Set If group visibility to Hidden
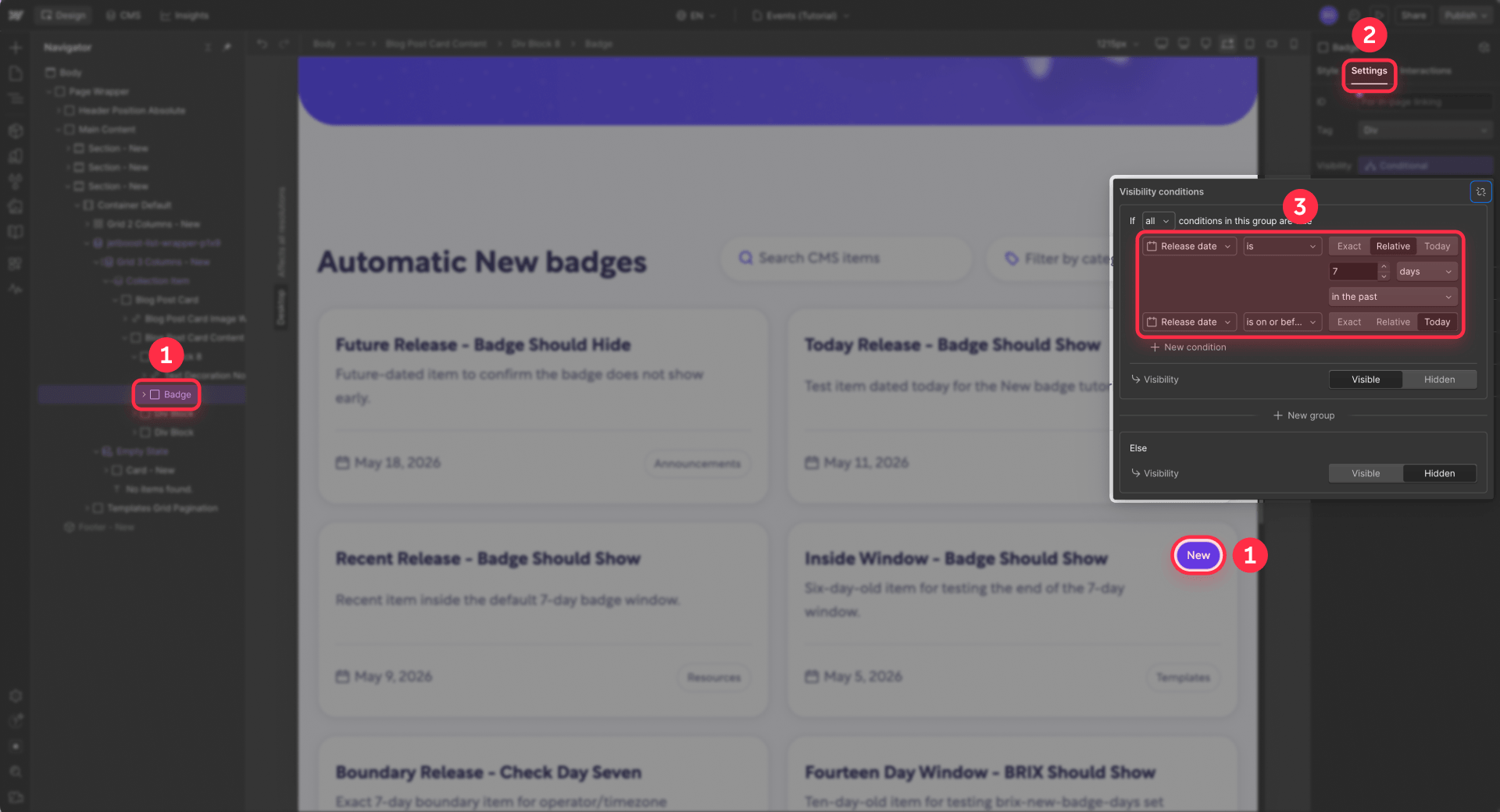The image size is (1500, 812). point(1439,379)
